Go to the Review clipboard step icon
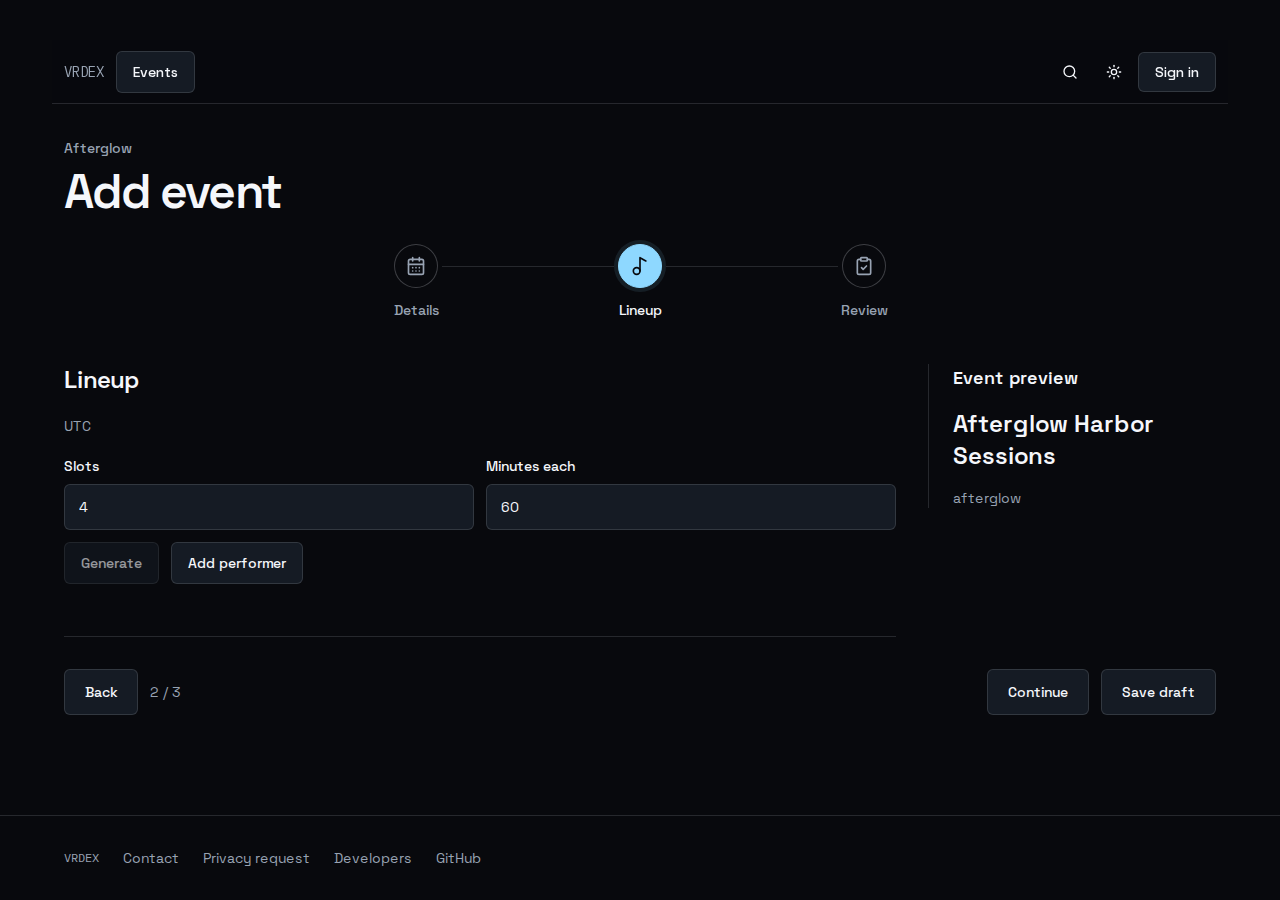 (x=864, y=266)
